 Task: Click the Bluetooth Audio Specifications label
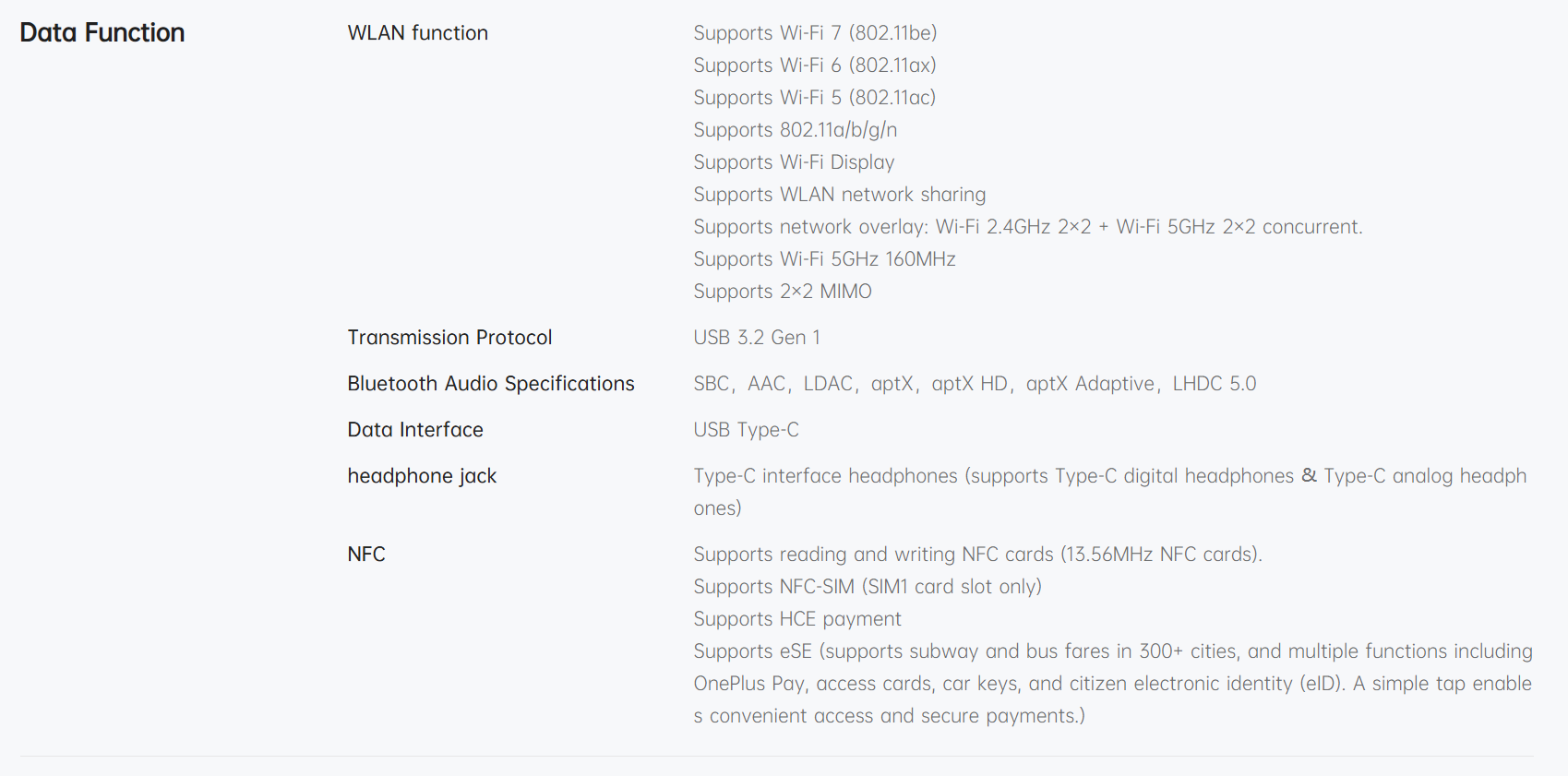point(490,384)
